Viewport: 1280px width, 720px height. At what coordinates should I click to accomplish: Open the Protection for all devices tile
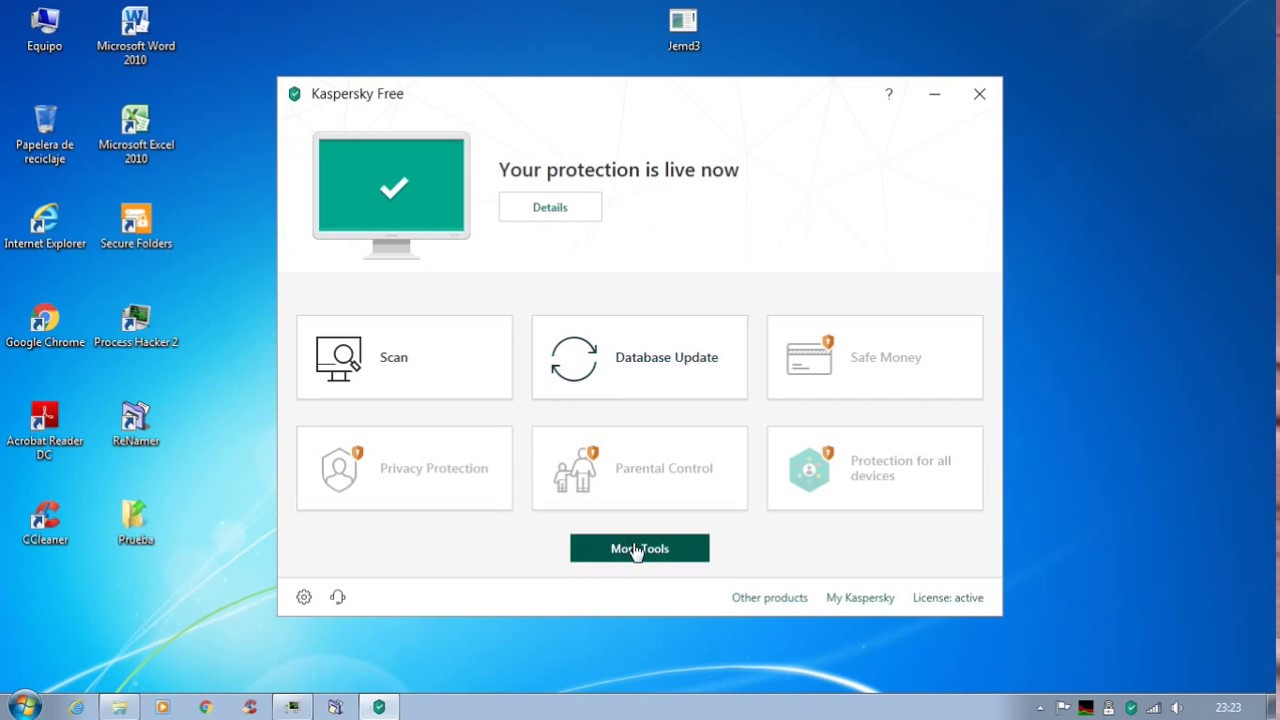[875, 468]
